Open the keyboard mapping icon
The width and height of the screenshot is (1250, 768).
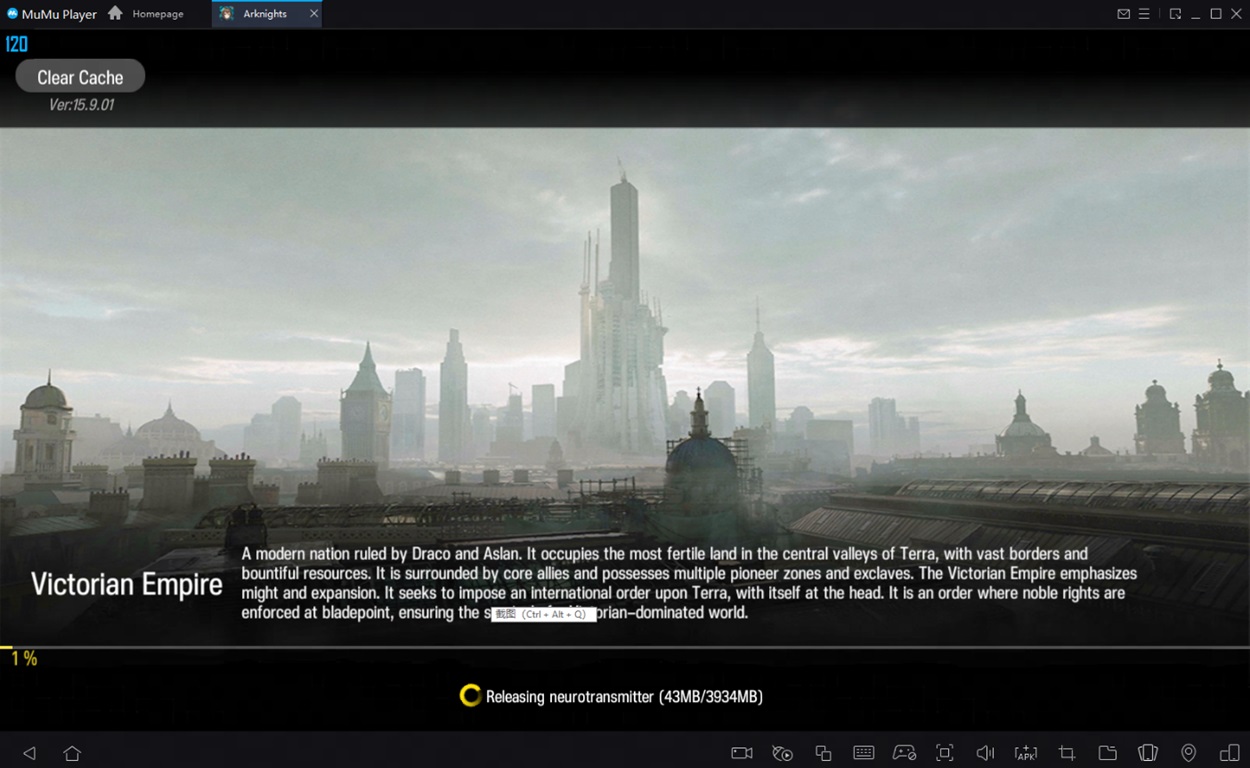864,753
